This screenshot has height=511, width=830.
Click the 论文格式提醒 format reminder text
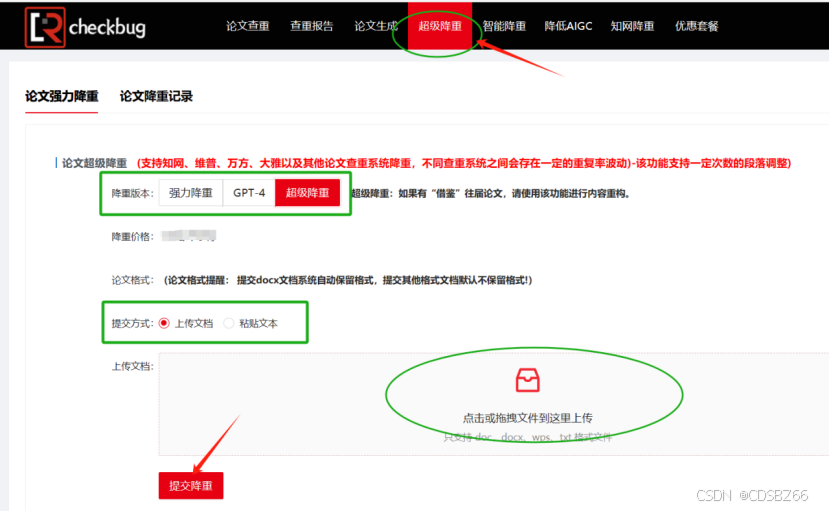(348, 280)
